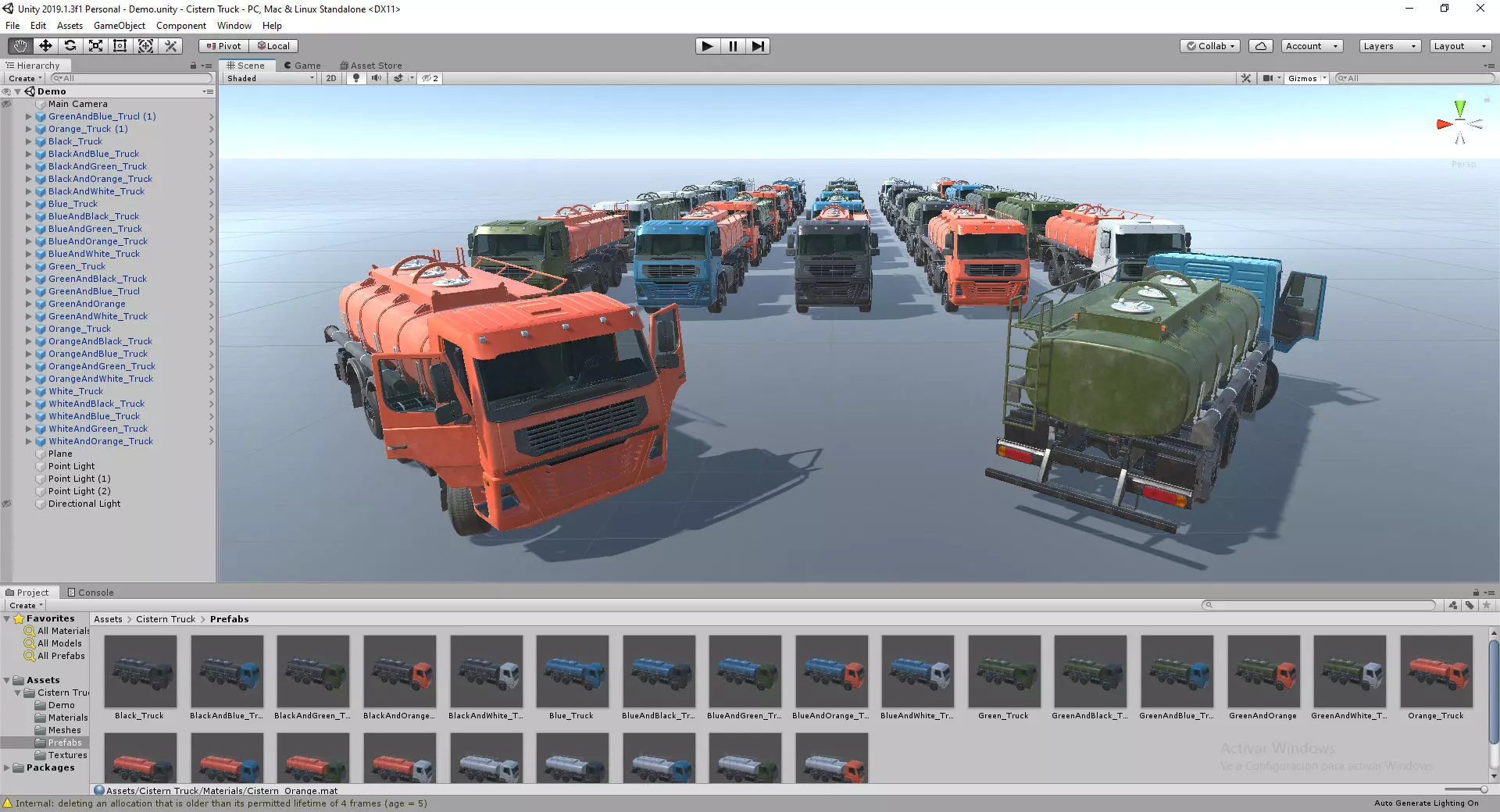Search by type in Project panel
The height and width of the screenshot is (812, 1500).
click(1453, 605)
